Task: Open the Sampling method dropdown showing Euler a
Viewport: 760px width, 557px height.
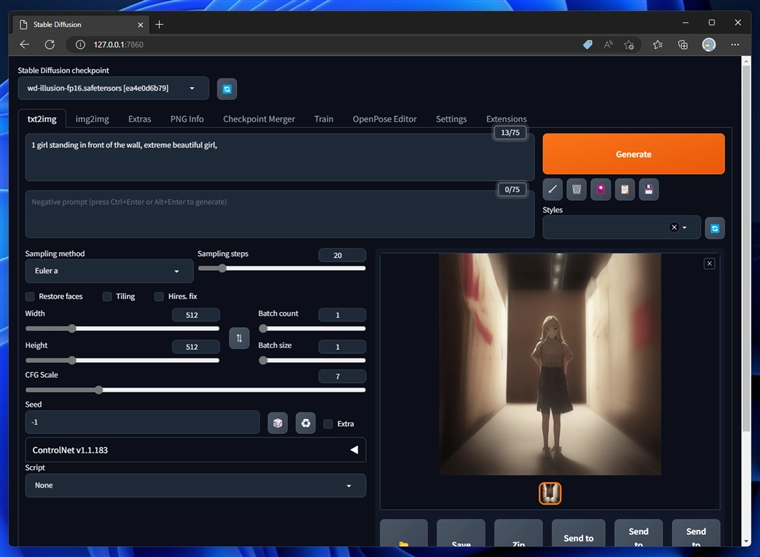Action: pos(109,271)
